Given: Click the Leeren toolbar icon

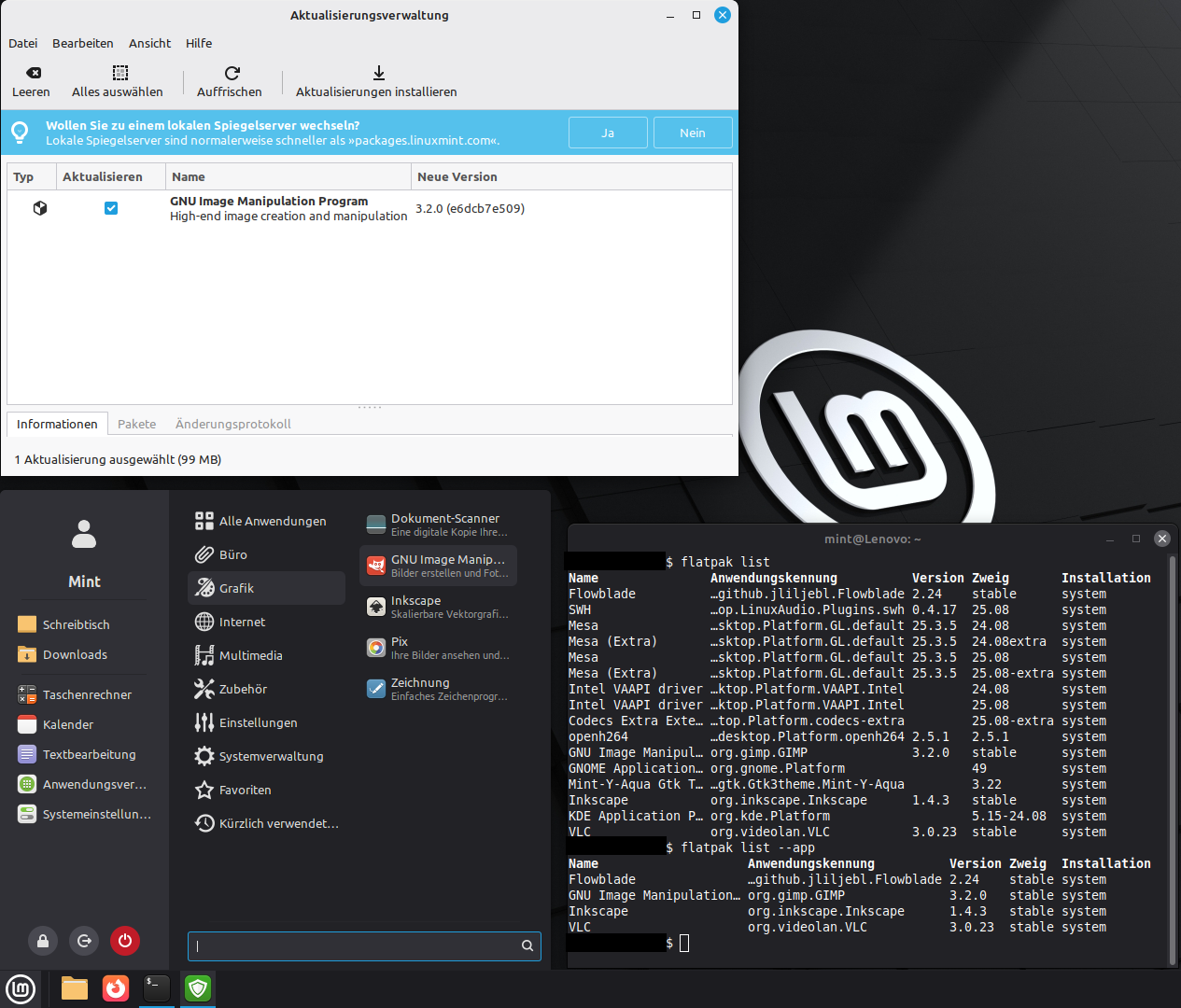Looking at the screenshot, I should click(x=34, y=73).
